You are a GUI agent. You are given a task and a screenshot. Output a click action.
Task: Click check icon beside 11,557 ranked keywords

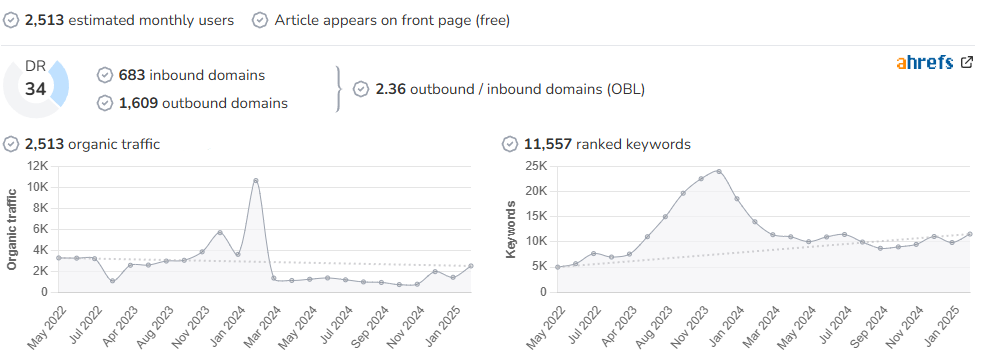click(x=510, y=144)
